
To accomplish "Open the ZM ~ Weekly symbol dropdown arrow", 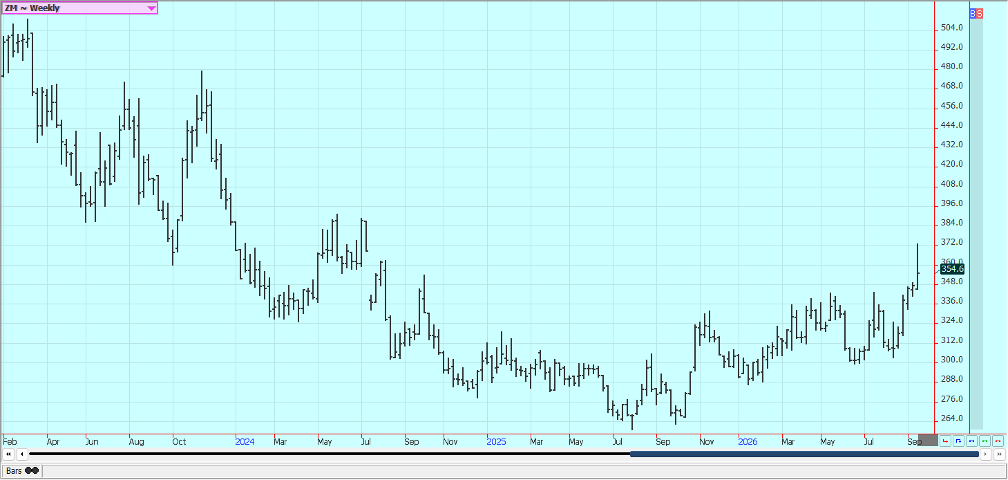I will click(152, 8).
